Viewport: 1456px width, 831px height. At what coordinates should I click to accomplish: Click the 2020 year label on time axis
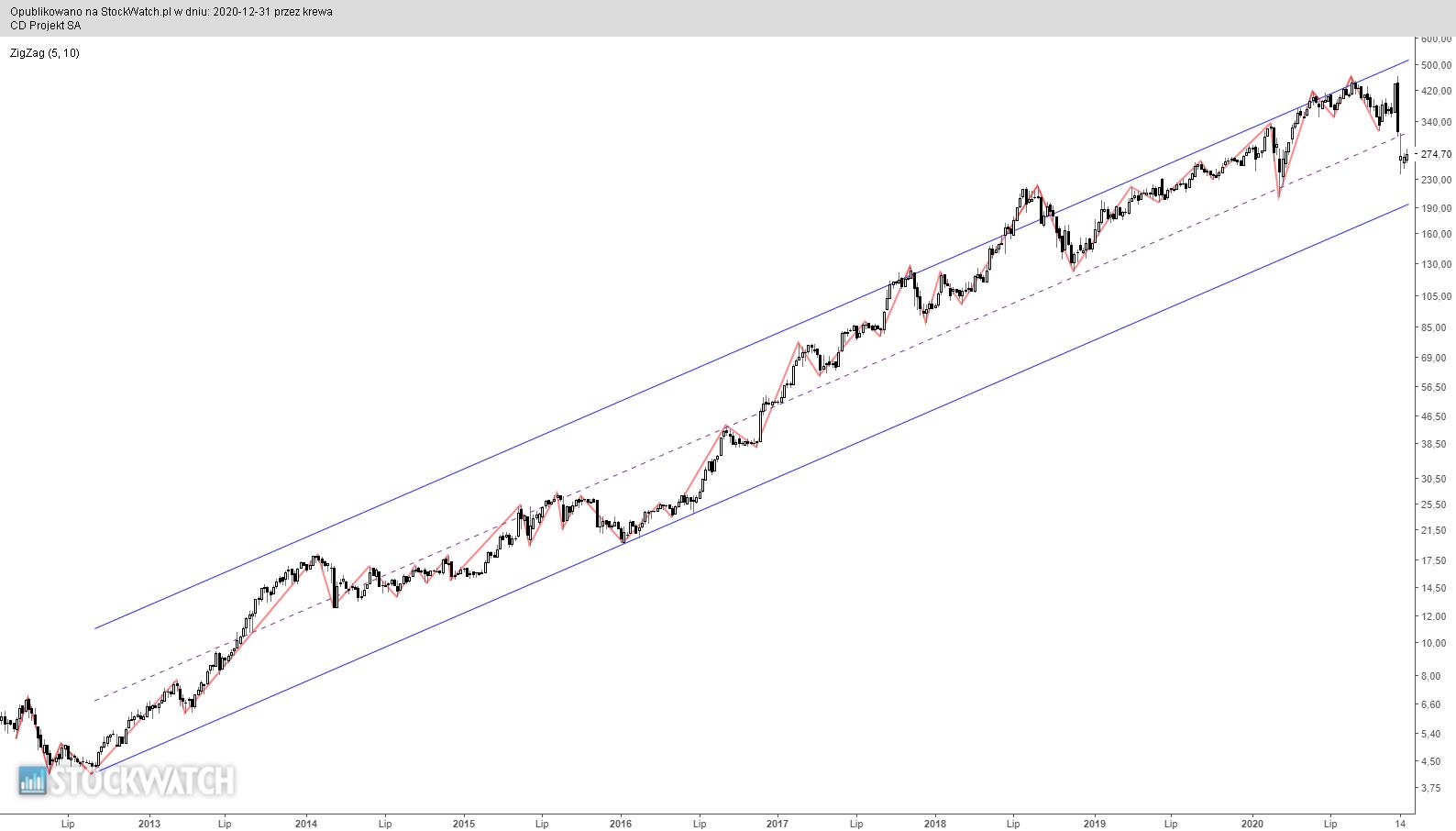[1252, 824]
